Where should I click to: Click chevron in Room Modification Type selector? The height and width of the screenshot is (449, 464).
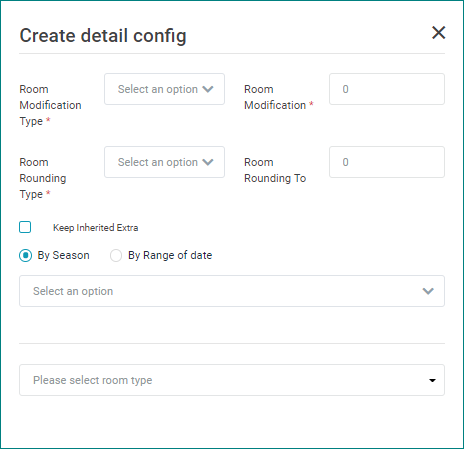208,89
